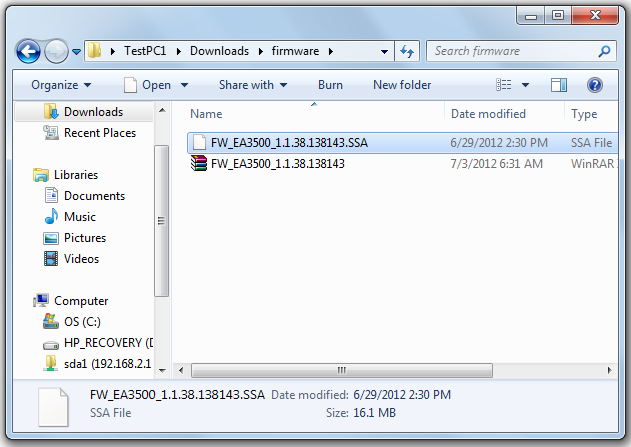Click the Refresh icon beside the address bar

(x=407, y=51)
